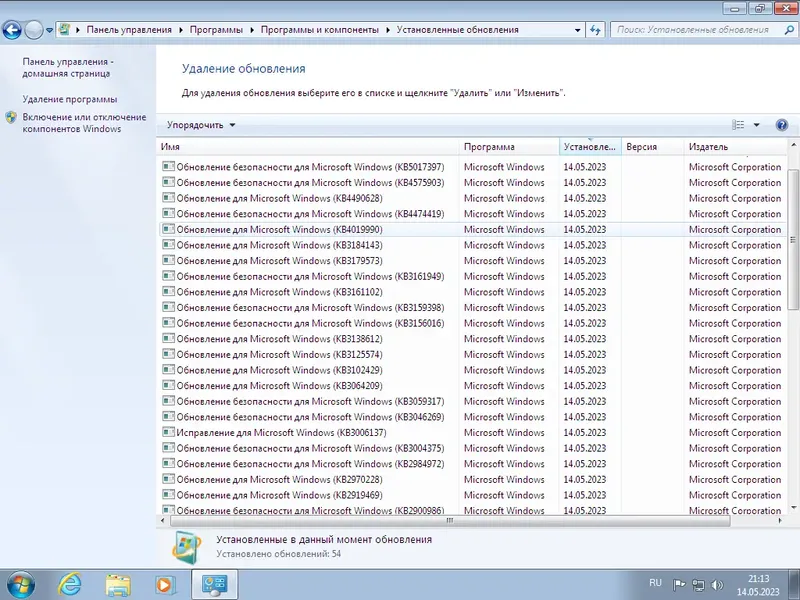The width and height of the screenshot is (800, 600).
Task: Click icon of update KB3004375
Action: [168, 448]
